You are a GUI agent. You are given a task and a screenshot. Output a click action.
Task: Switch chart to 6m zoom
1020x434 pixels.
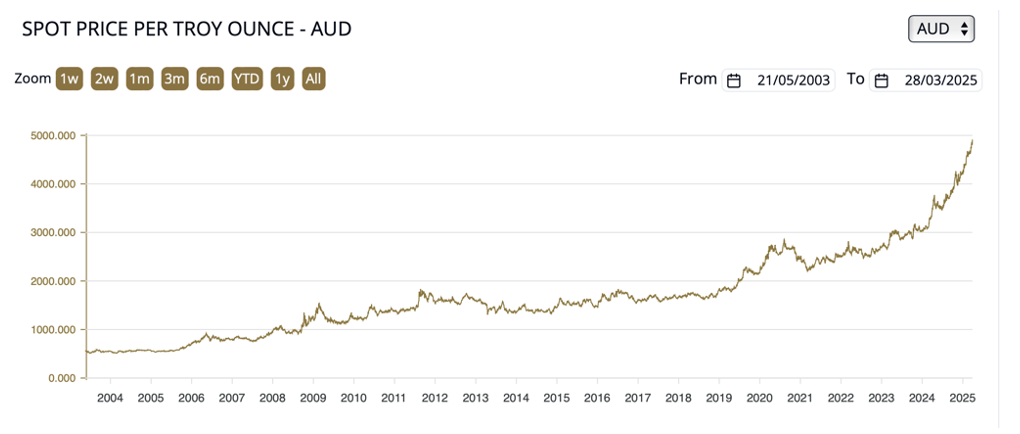pyautogui.click(x=210, y=79)
